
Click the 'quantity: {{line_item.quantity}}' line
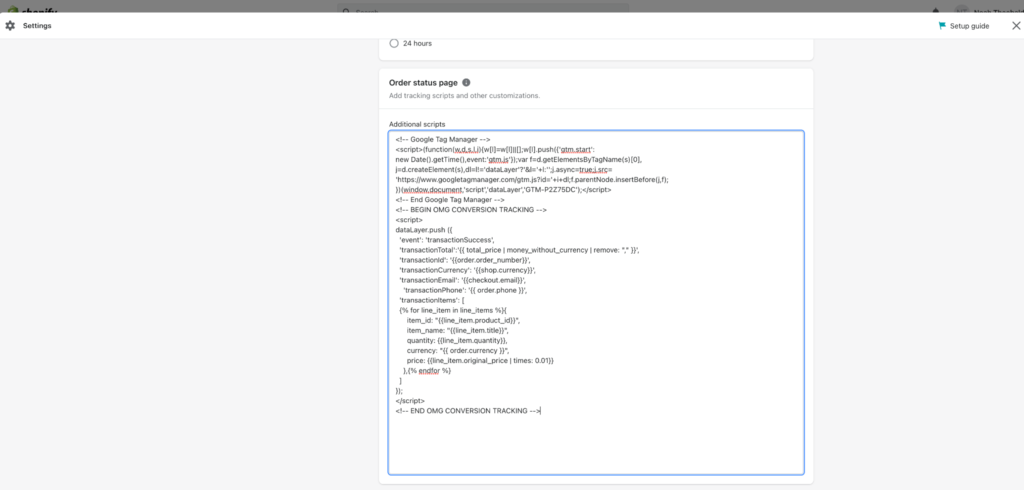(x=456, y=340)
